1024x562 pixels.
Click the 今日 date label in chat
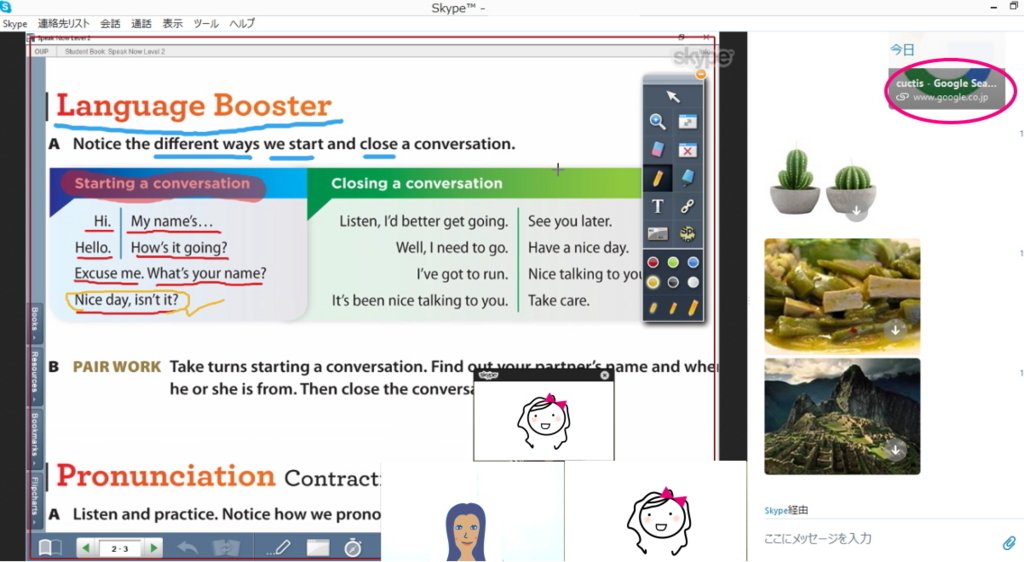902,50
